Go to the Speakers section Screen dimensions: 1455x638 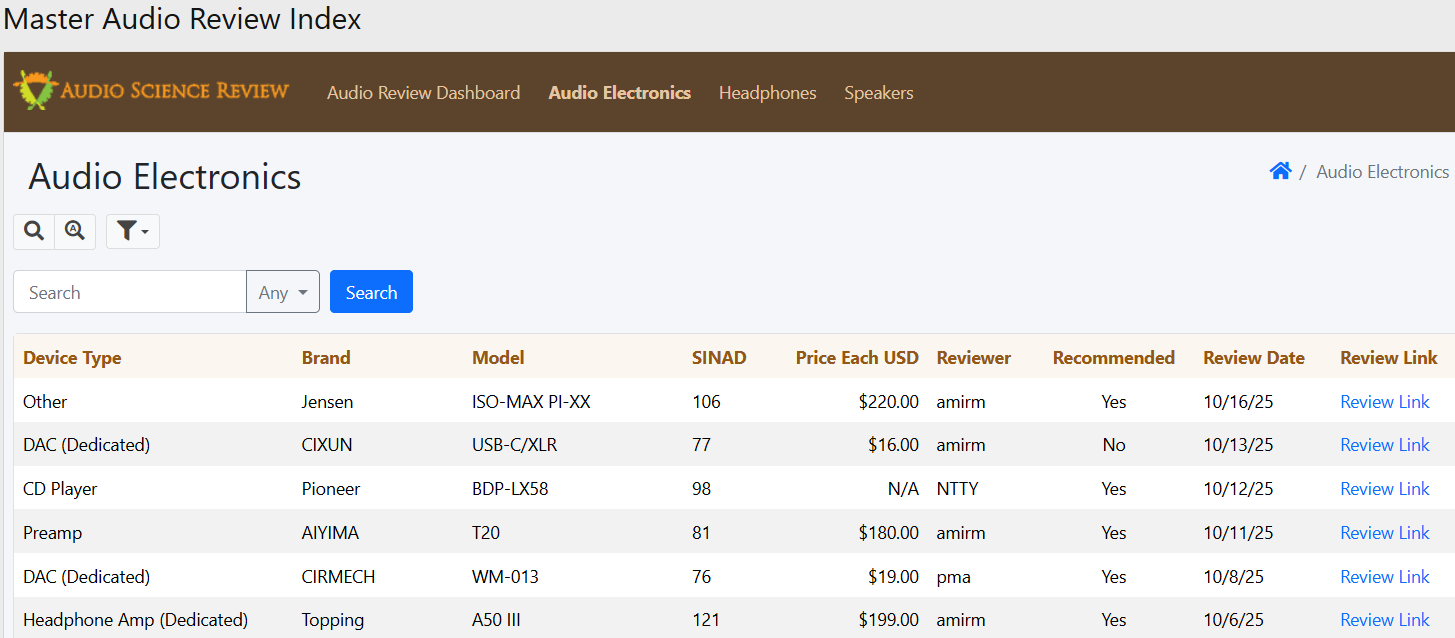878,93
